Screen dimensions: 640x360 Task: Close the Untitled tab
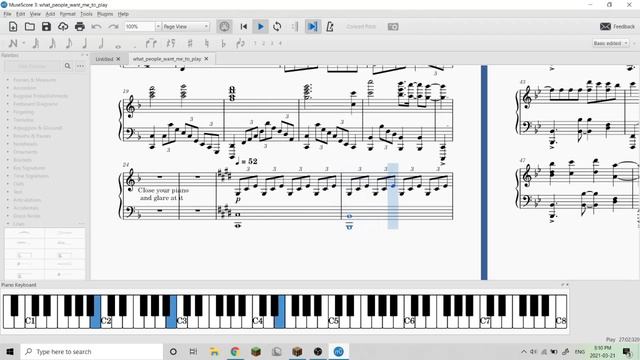tap(118, 59)
